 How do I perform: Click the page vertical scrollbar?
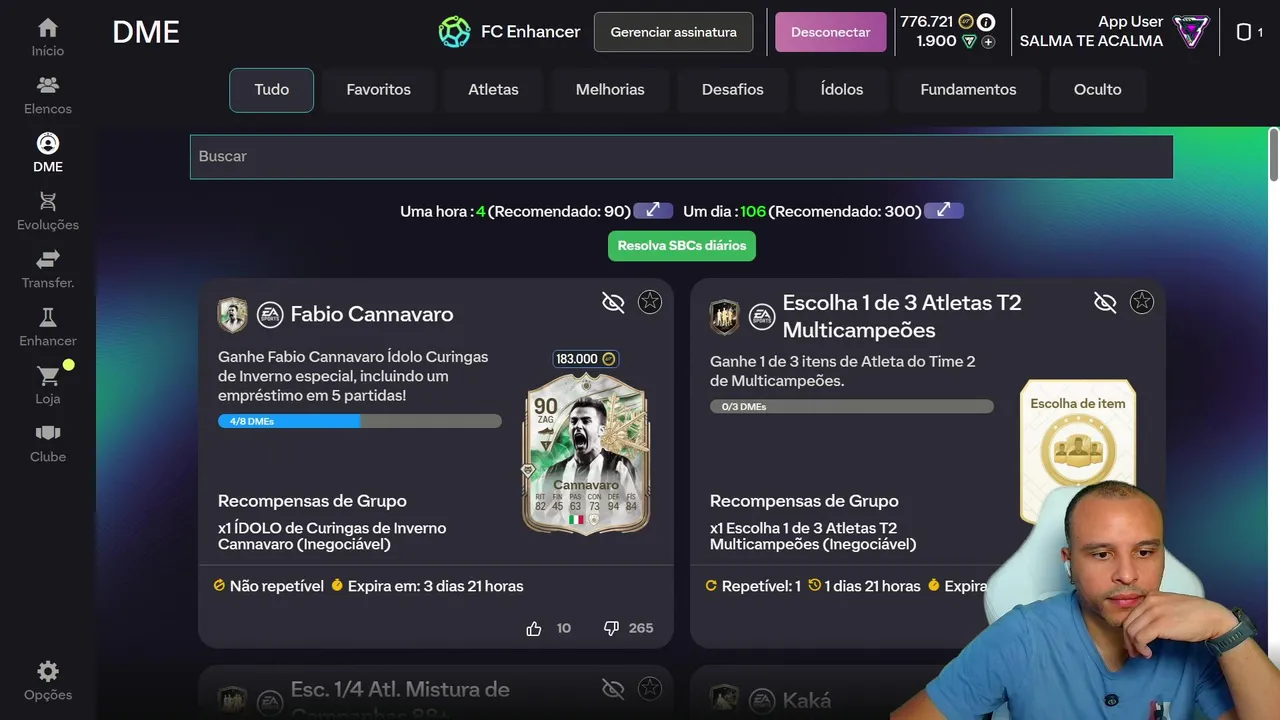click(x=1273, y=155)
